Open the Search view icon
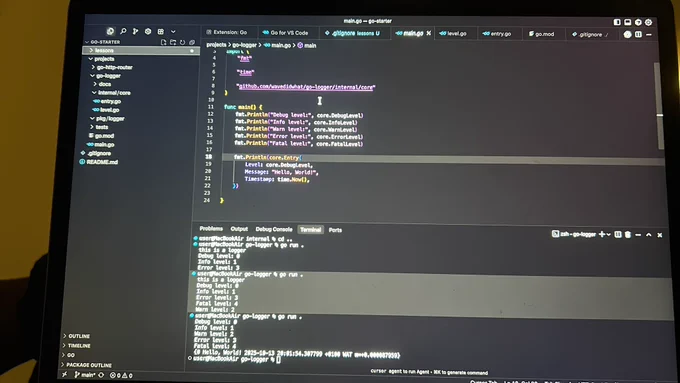680x383 pixels. tap(123, 31)
